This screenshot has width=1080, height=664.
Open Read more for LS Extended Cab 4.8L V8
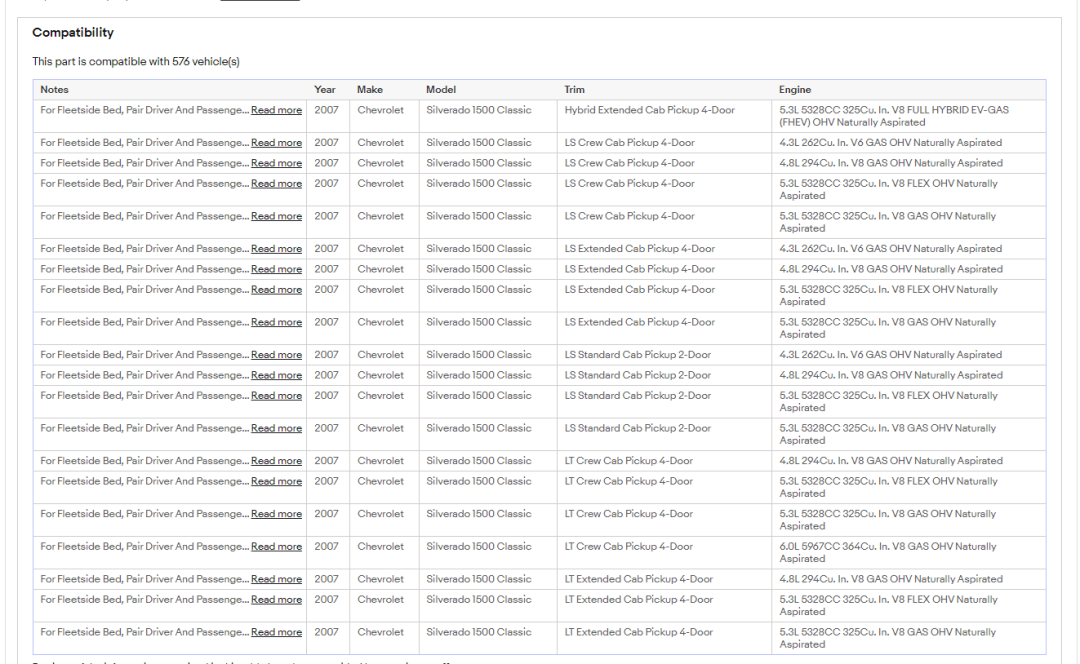click(276, 269)
